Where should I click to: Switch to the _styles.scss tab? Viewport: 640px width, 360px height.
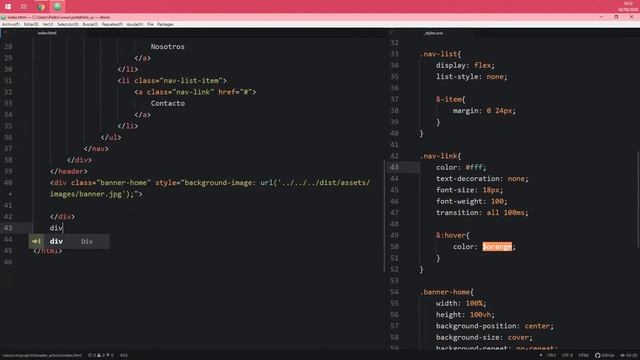[x=433, y=33]
